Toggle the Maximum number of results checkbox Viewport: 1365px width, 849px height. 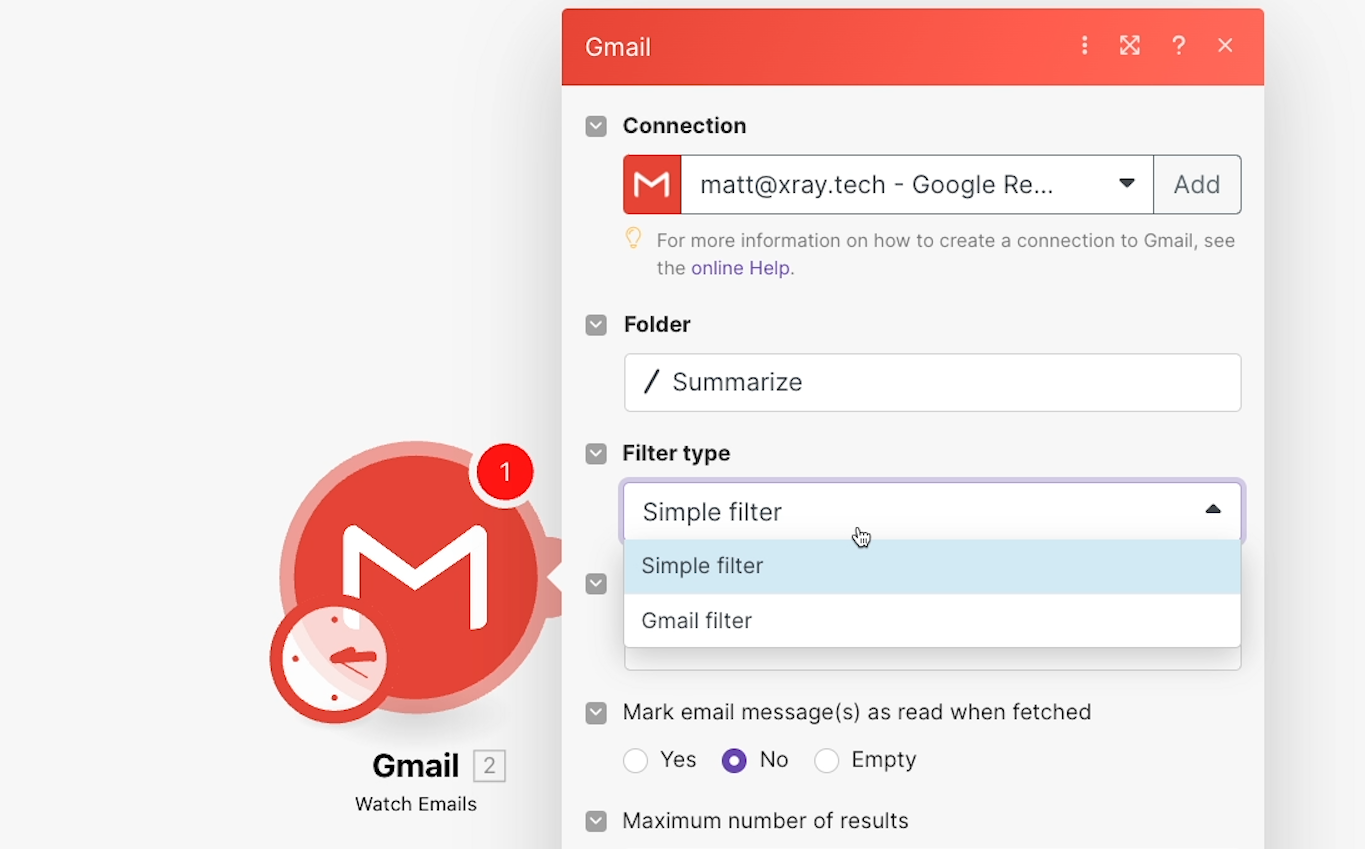coord(596,822)
